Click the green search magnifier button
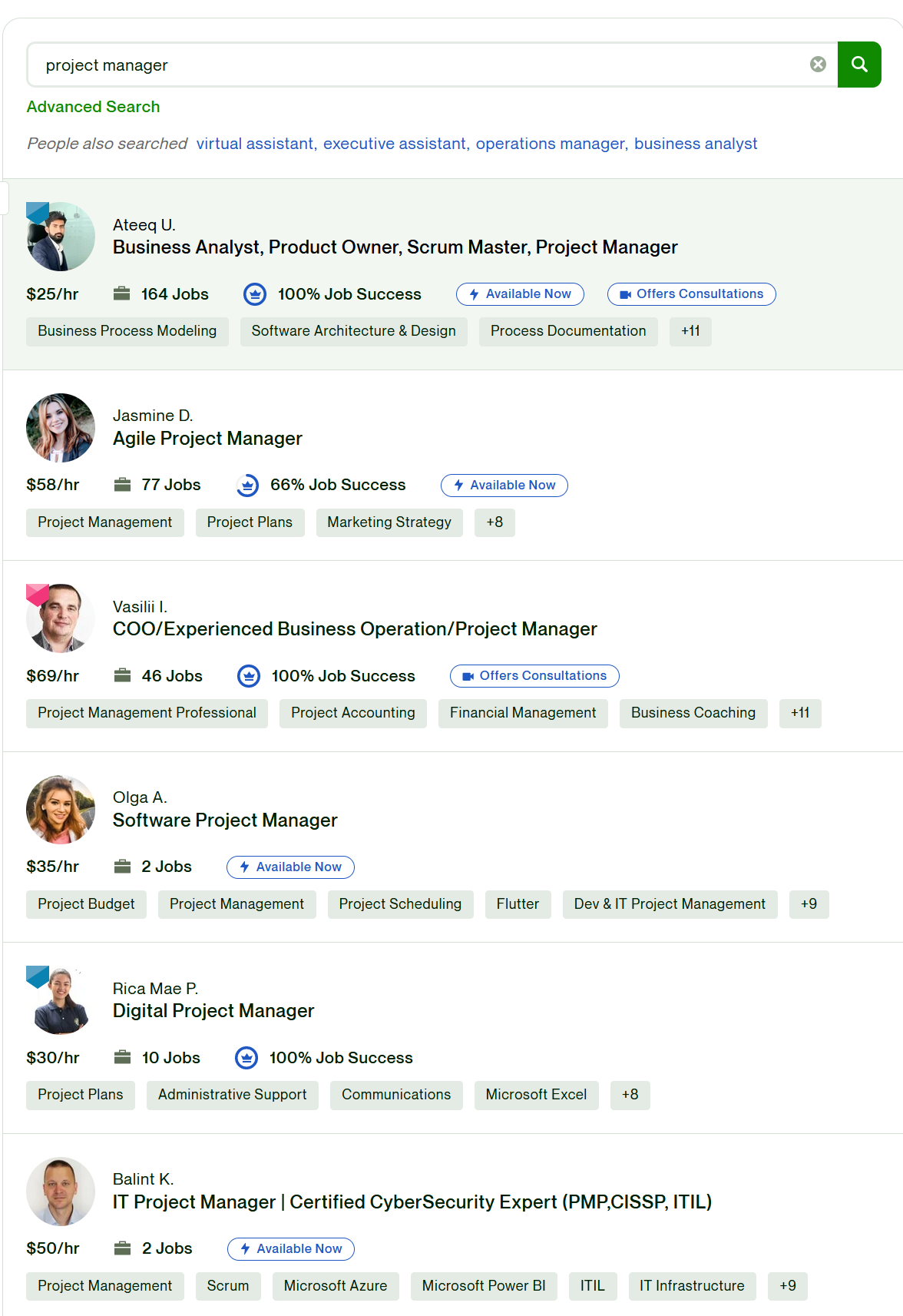 tap(859, 65)
